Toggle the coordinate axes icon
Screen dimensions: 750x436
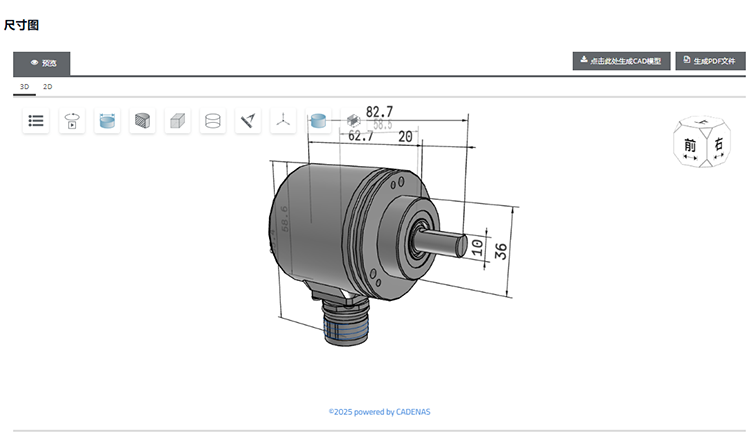283,121
